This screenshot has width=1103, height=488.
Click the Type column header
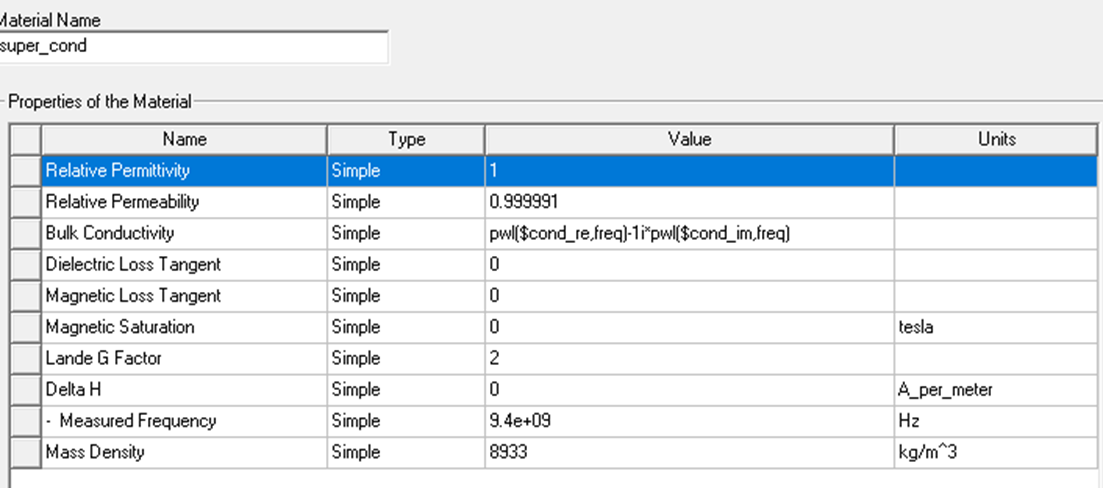pyautogui.click(x=406, y=139)
